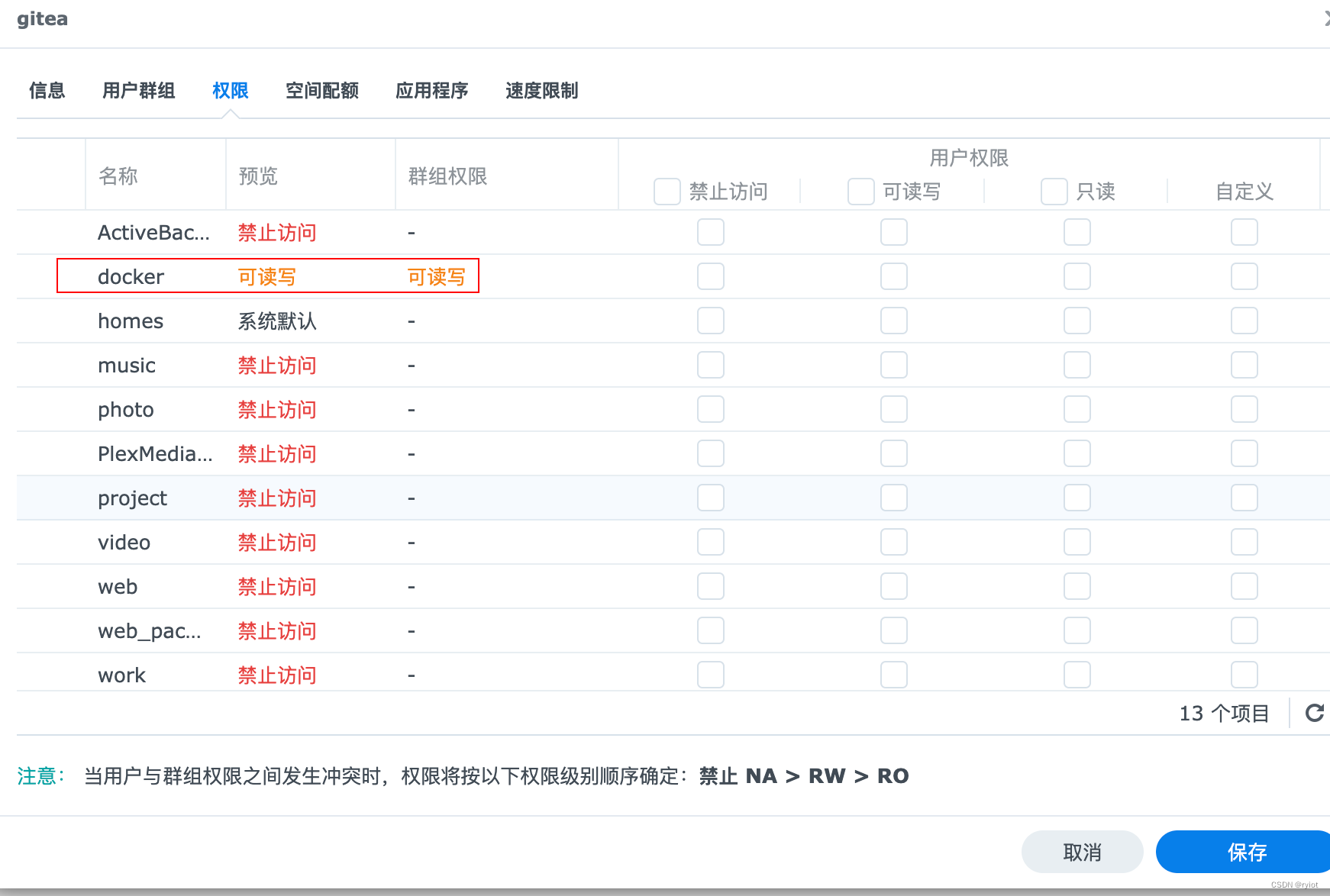Tick 禁止访问 for the PlexMedia... folder
This screenshot has width=1330, height=896.
711,453
